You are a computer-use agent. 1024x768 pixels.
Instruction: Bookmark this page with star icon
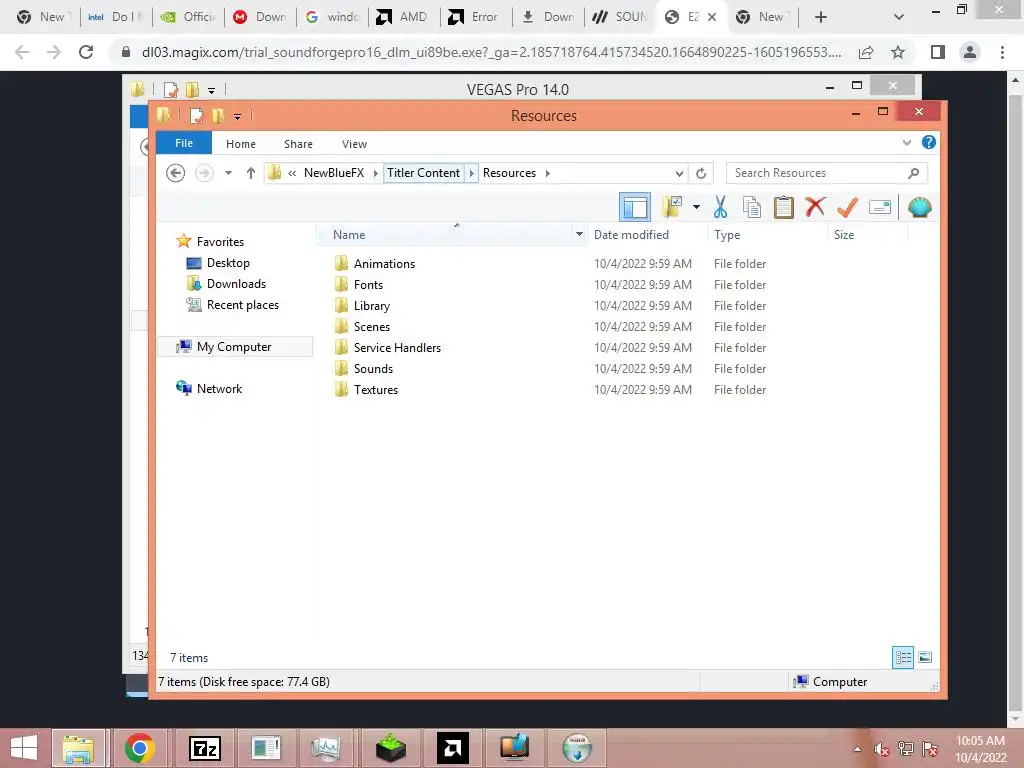(x=898, y=52)
